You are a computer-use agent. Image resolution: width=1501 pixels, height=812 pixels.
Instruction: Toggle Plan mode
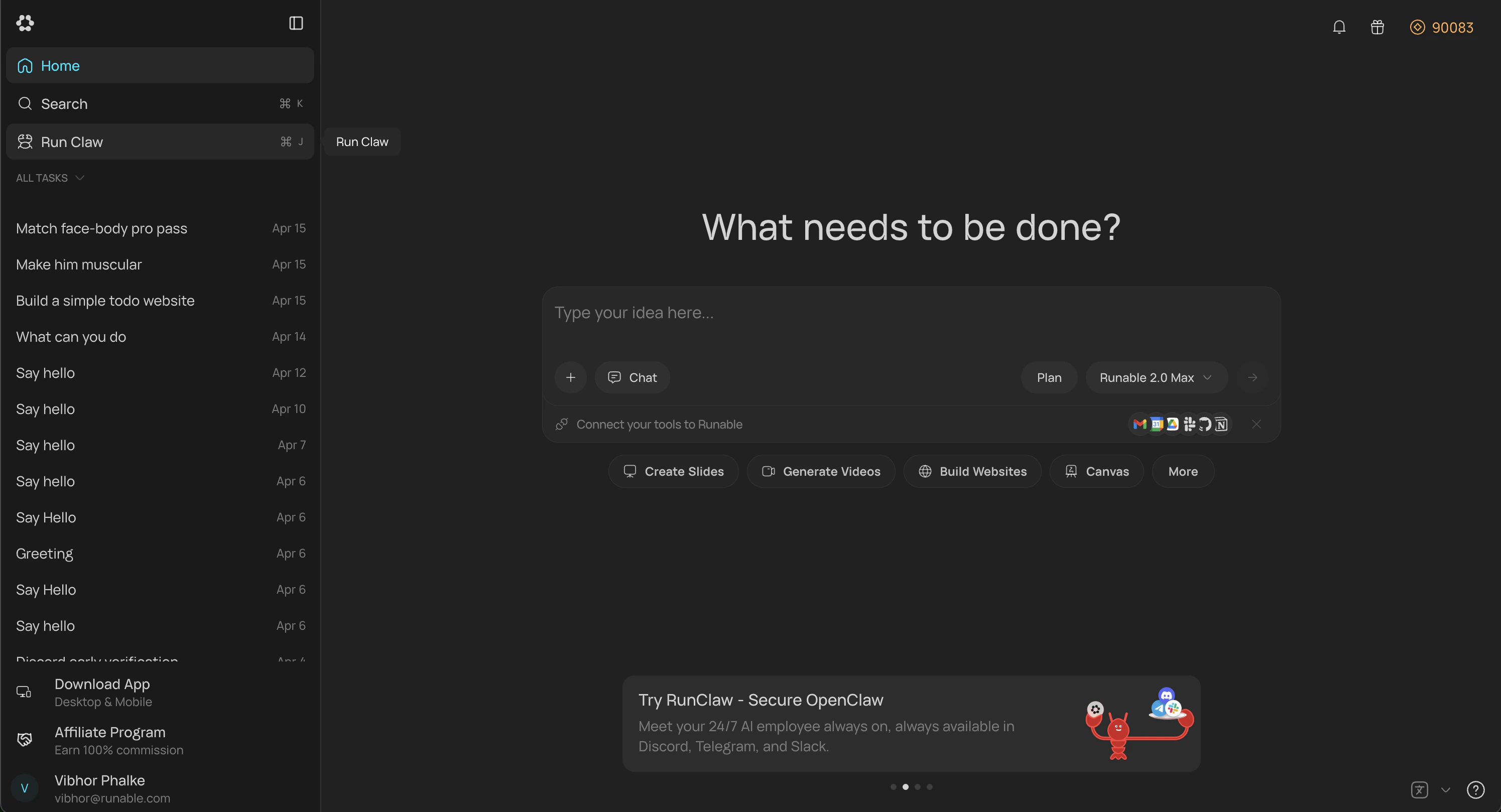[1049, 377]
